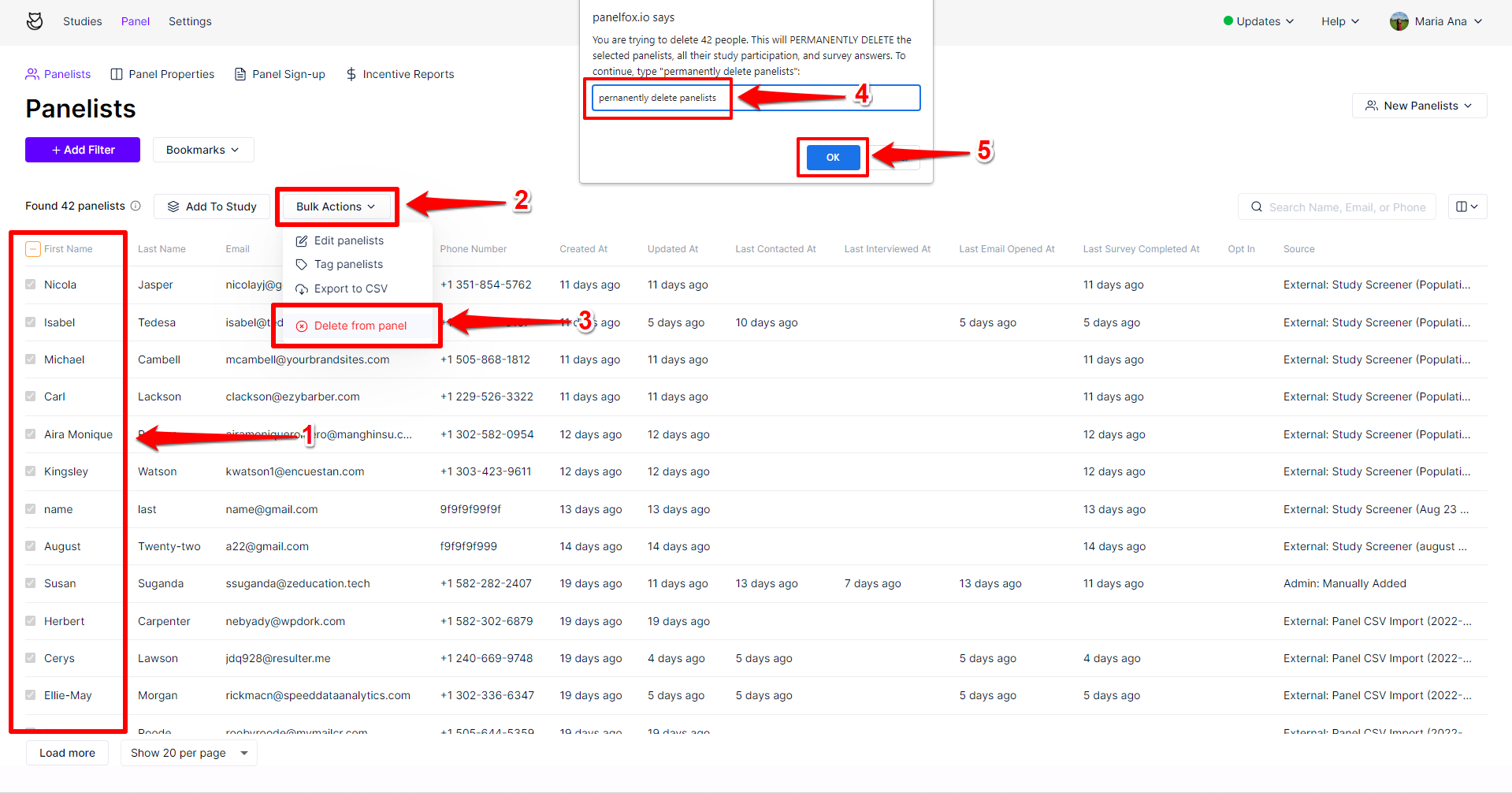Click the green Updates status dot

click(1228, 21)
